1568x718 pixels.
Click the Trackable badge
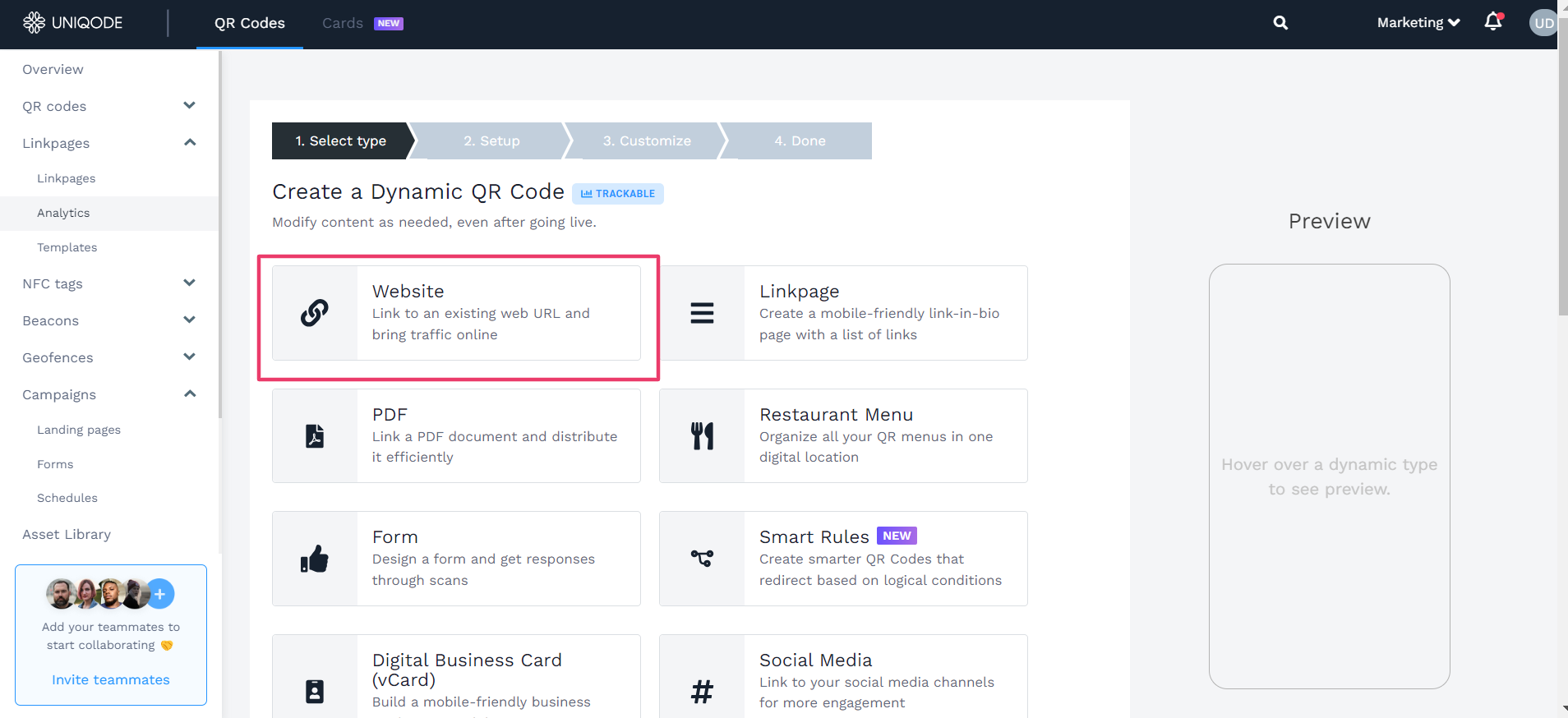[x=618, y=194]
